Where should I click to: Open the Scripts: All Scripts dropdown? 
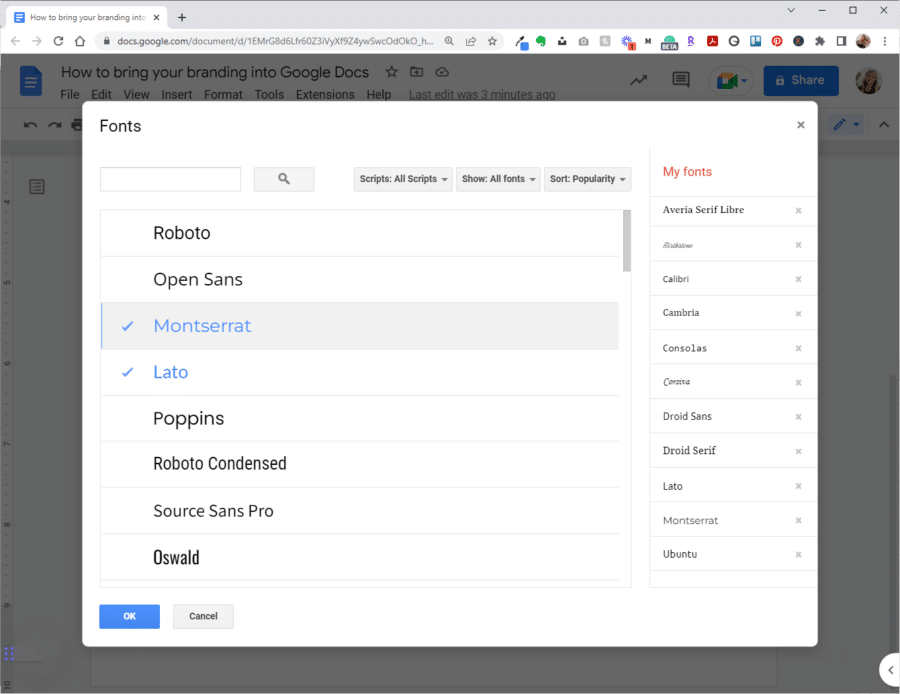[x=403, y=179]
